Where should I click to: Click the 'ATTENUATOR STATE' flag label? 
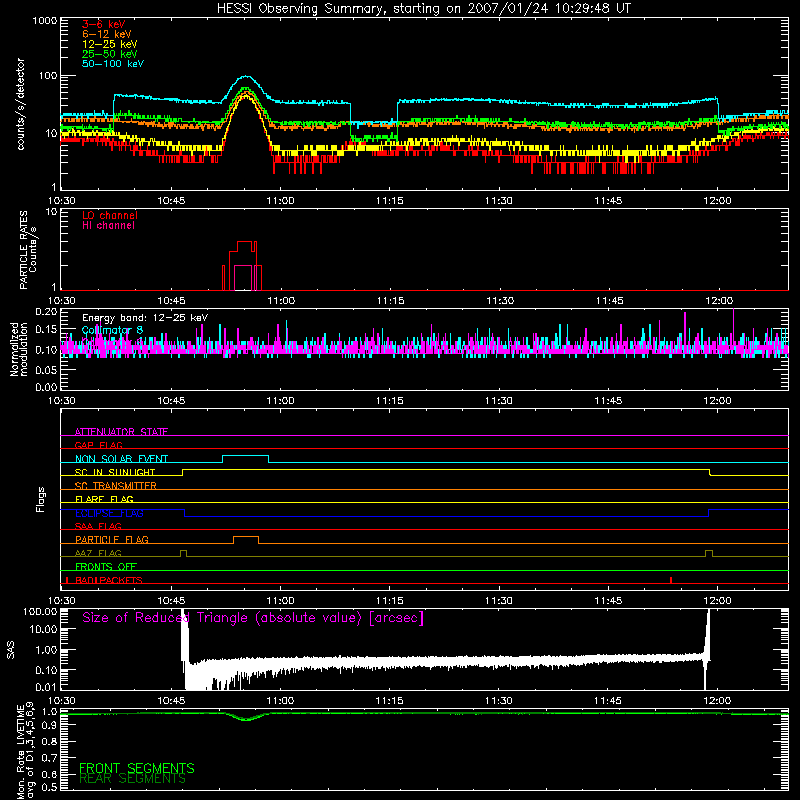point(121,432)
